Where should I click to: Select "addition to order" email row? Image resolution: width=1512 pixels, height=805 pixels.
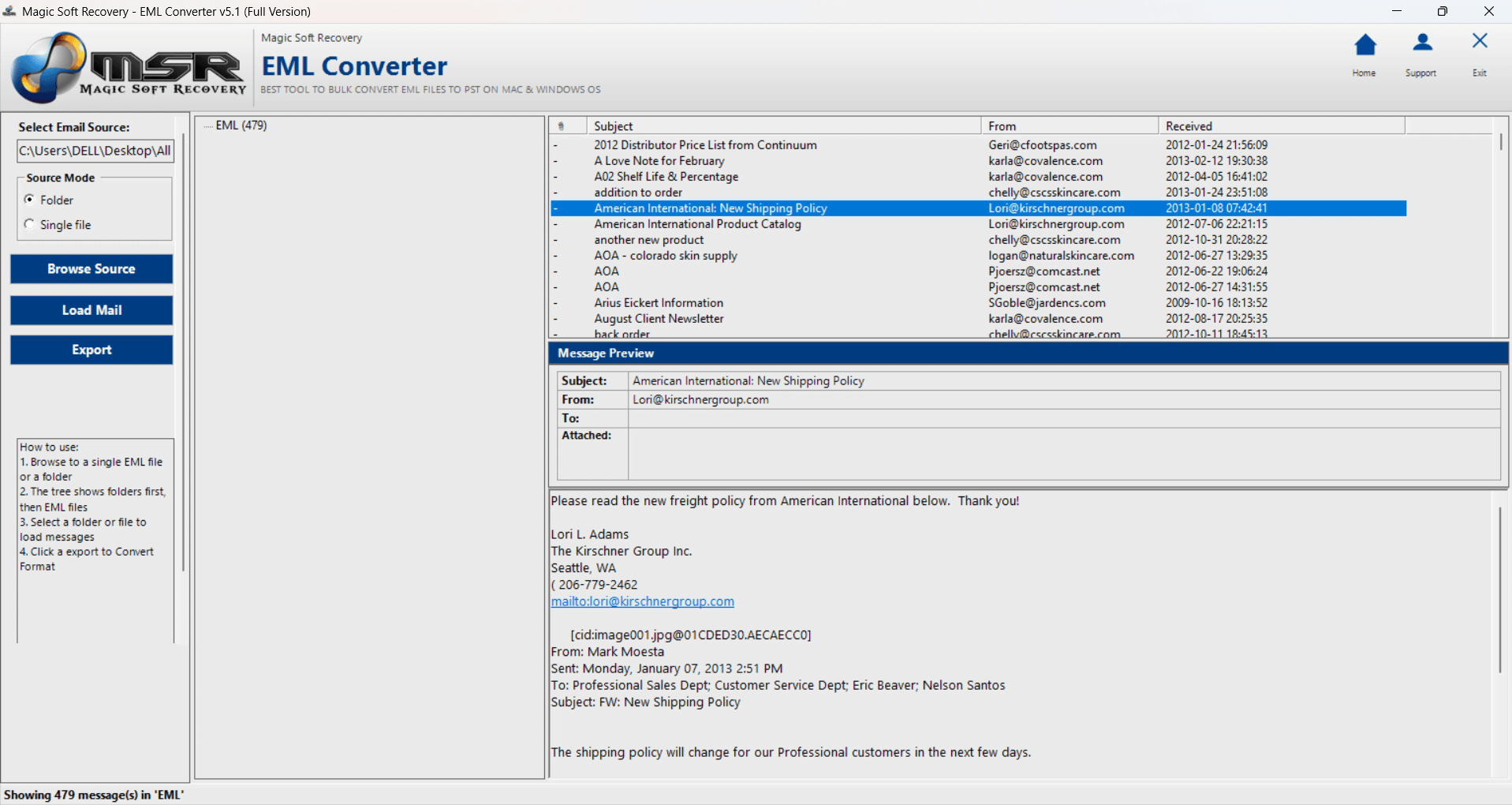(978, 193)
